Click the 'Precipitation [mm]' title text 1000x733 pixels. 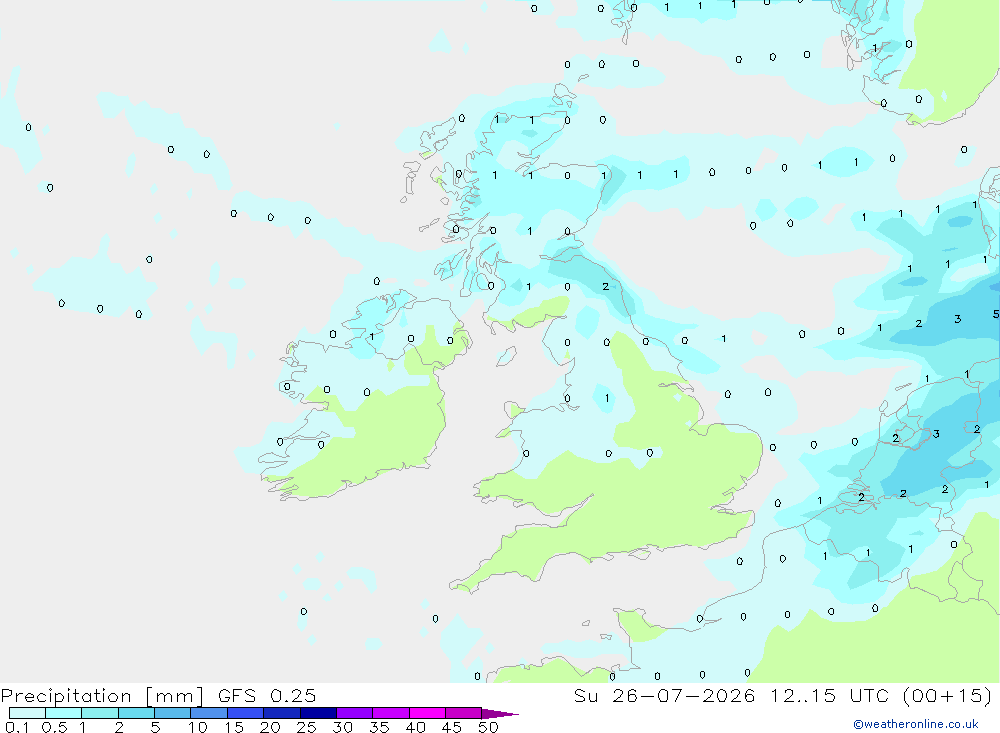pos(102,696)
